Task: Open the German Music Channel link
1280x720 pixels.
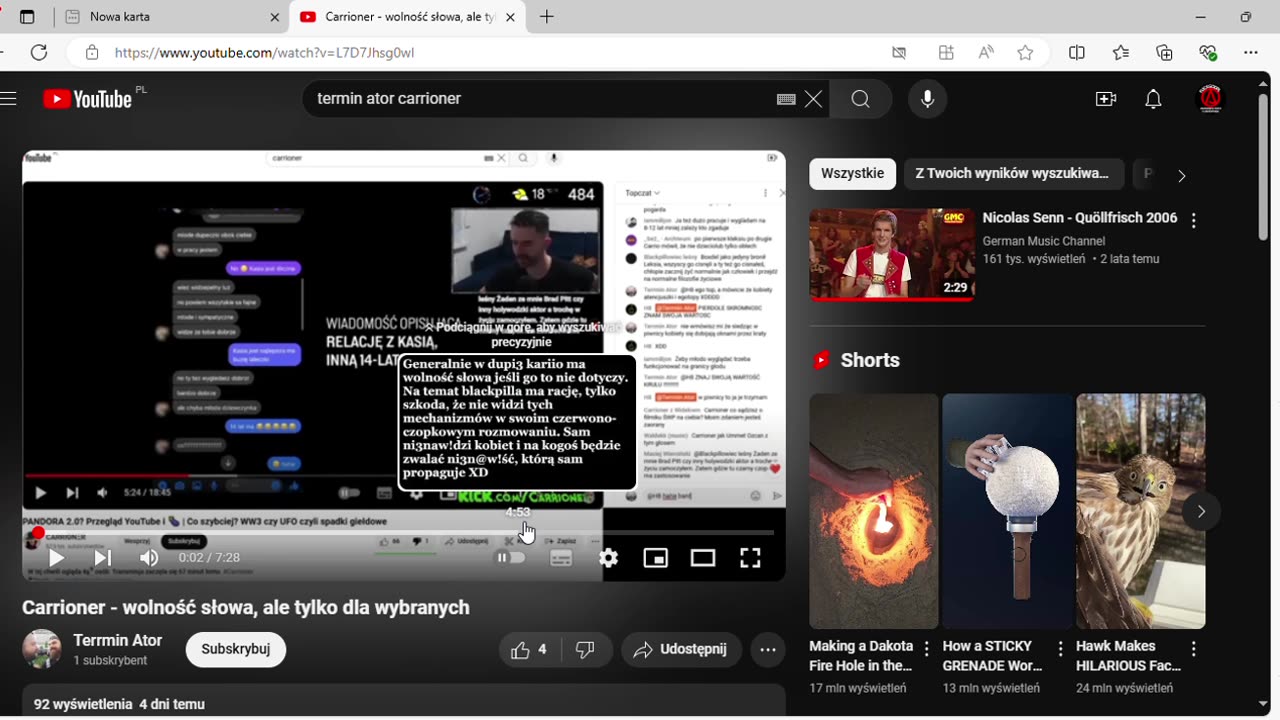Action: click(x=1044, y=241)
